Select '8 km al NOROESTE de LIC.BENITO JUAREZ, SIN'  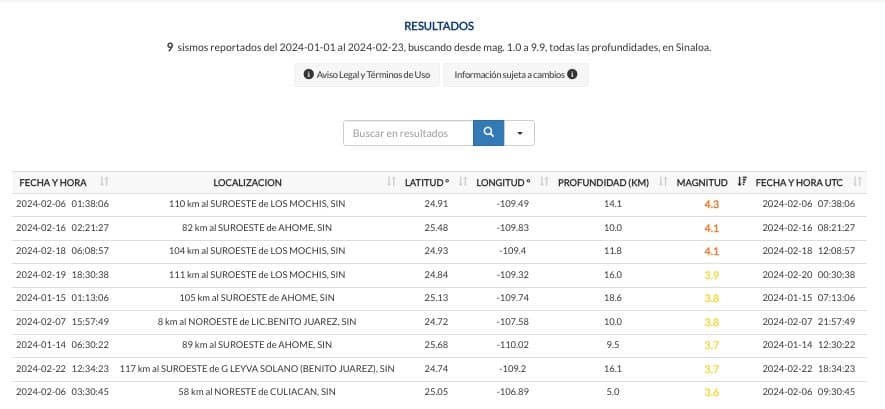tap(257, 322)
